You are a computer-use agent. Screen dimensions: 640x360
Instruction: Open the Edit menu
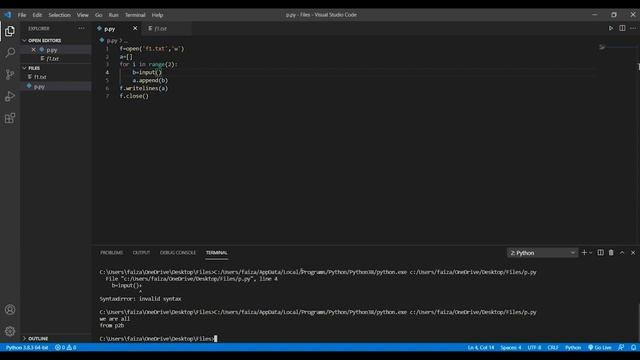(37, 15)
